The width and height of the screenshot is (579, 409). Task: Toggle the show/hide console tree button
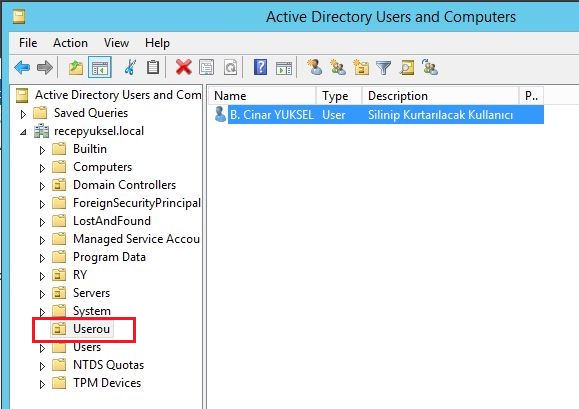[100, 68]
